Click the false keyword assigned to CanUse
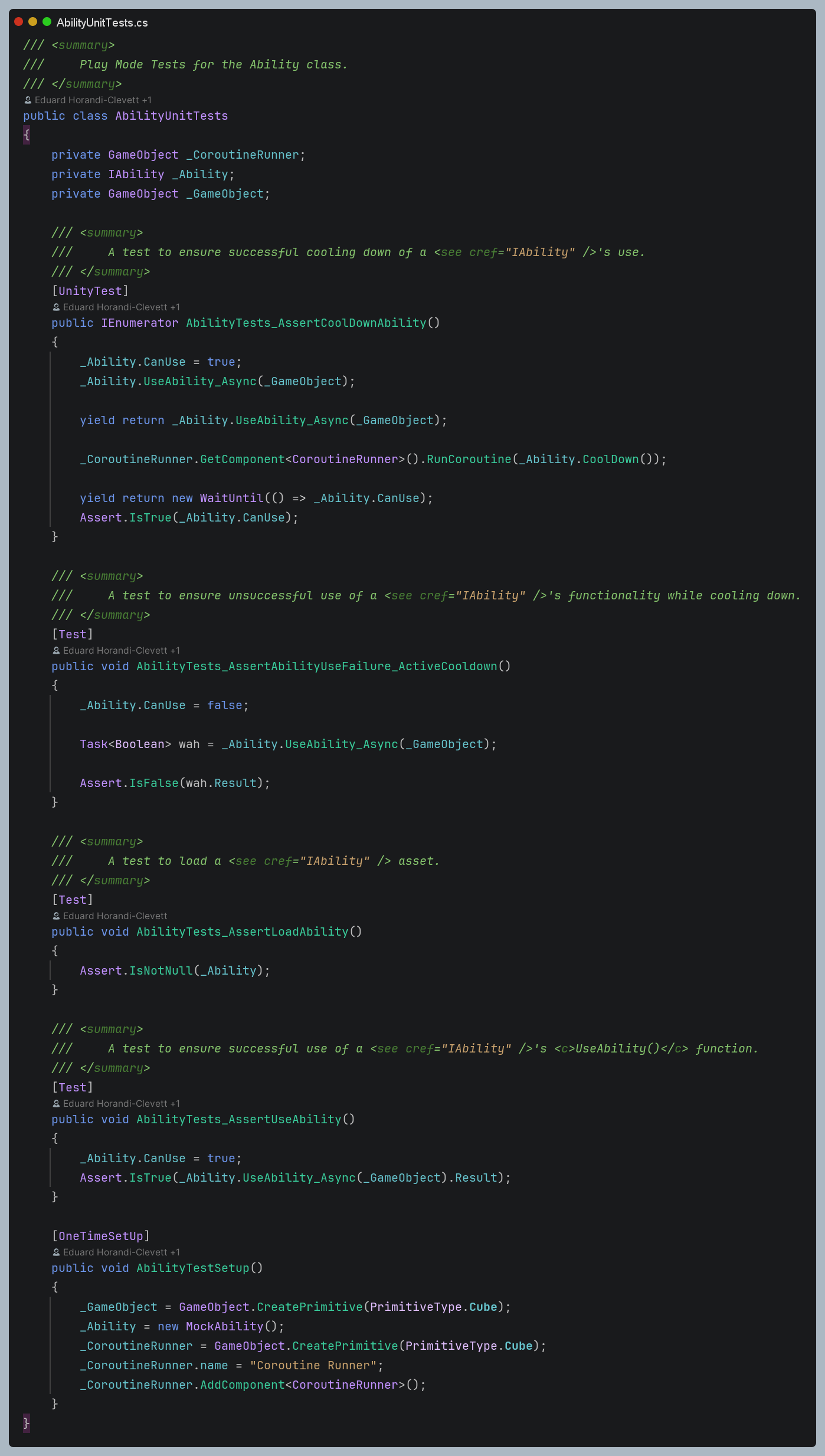The width and height of the screenshot is (825, 1456). click(224, 706)
